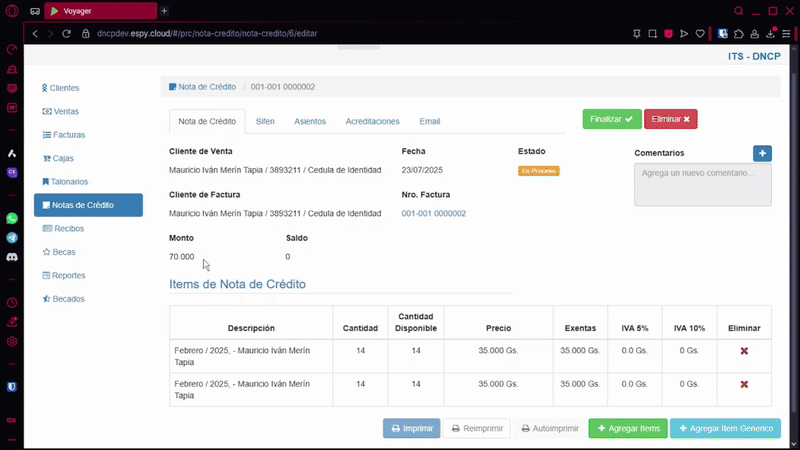Open the settings gear in the Opera sidebar
The width and height of the screenshot is (800, 450).
click(12, 341)
